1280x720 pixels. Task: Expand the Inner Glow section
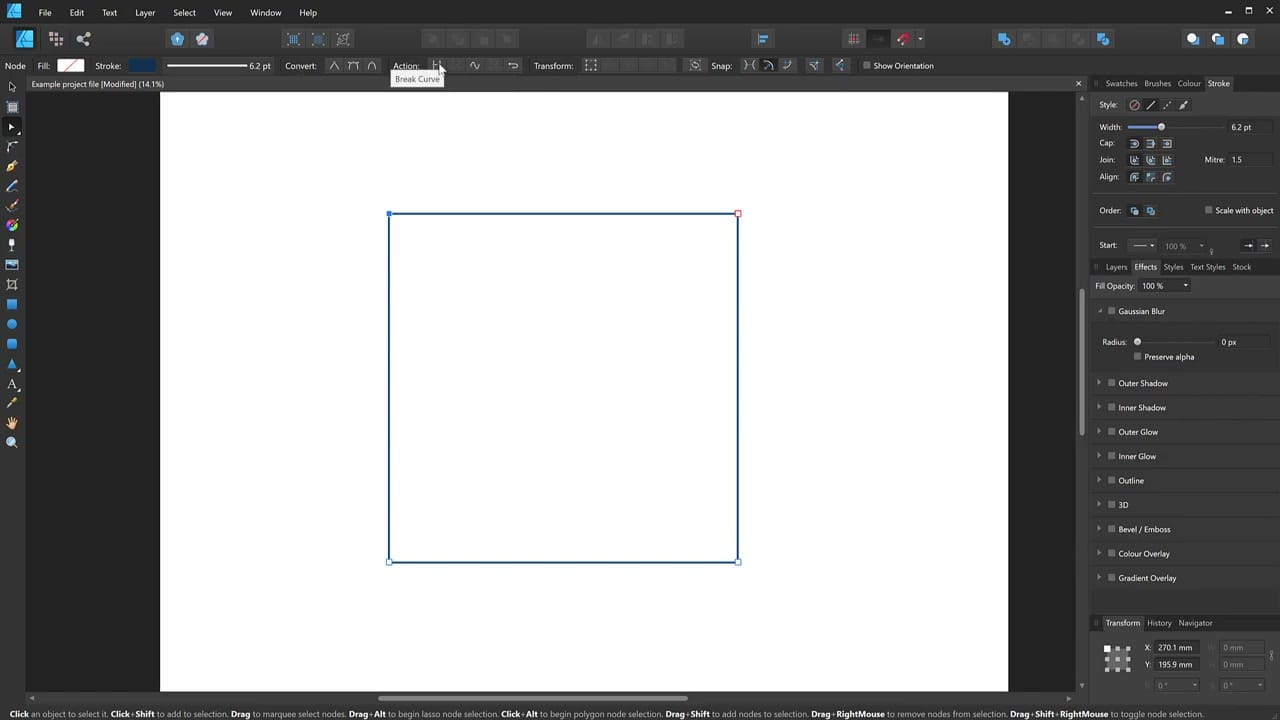click(x=1099, y=456)
